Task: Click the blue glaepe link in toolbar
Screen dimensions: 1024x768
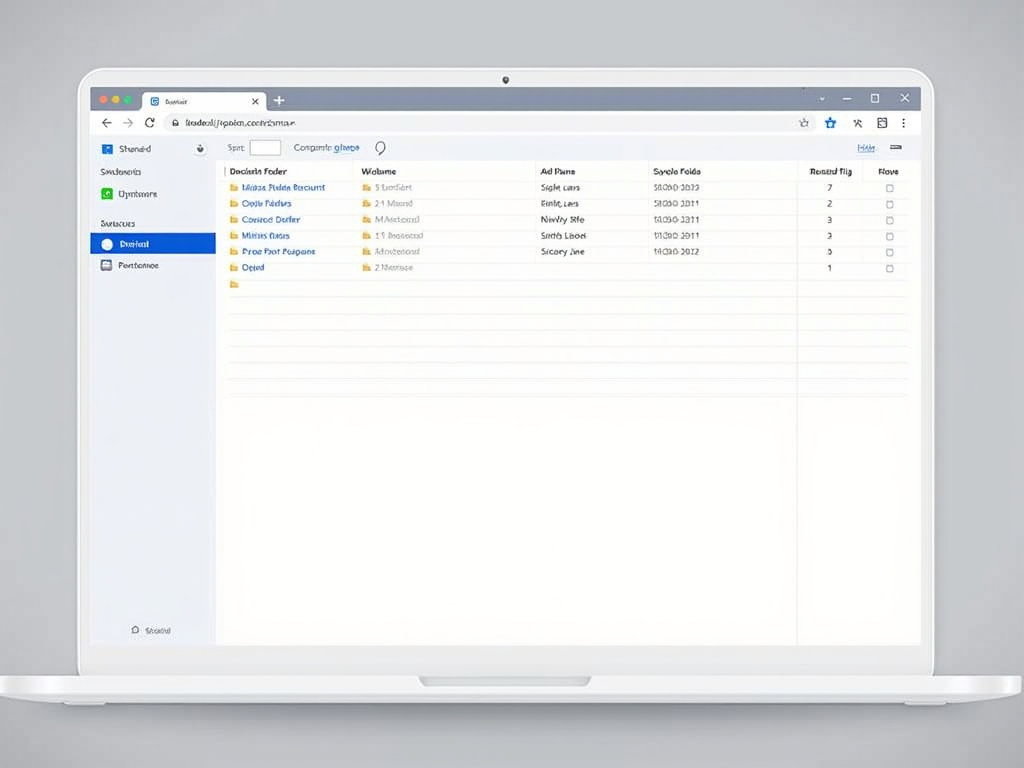Action: tap(346, 148)
